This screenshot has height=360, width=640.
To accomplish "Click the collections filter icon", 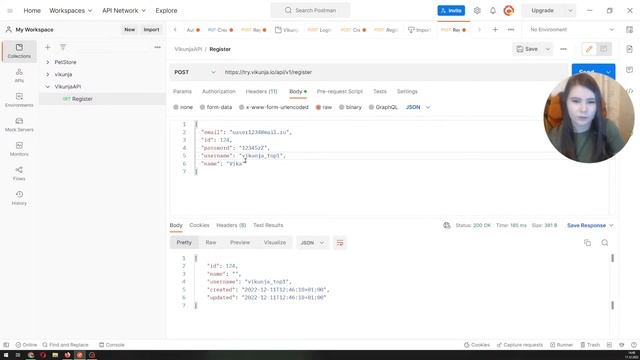I will (x=63, y=47).
